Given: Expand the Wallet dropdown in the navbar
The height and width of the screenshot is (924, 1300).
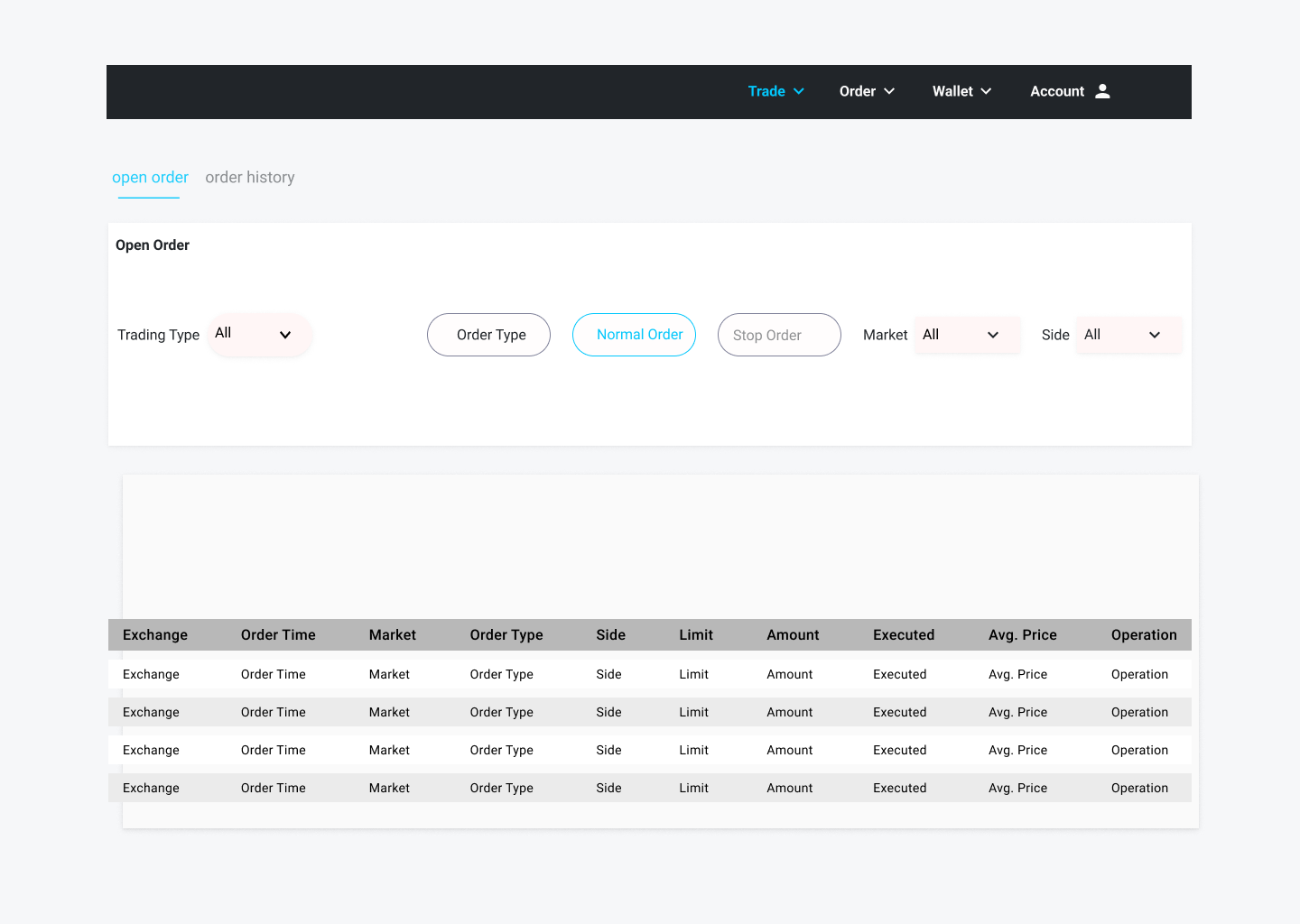Looking at the screenshot, I should coord(961,91).
